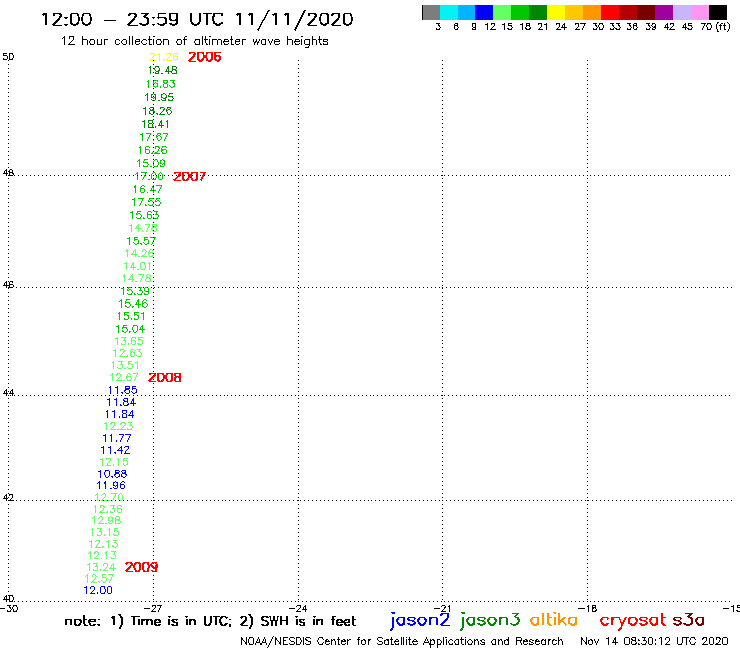Click the wave height value 15.09

(151, 163)
